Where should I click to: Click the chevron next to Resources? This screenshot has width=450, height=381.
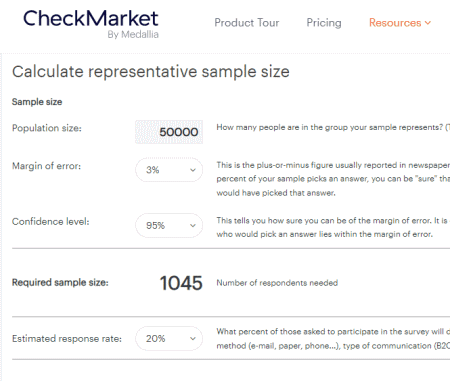(x=428, y=23)
